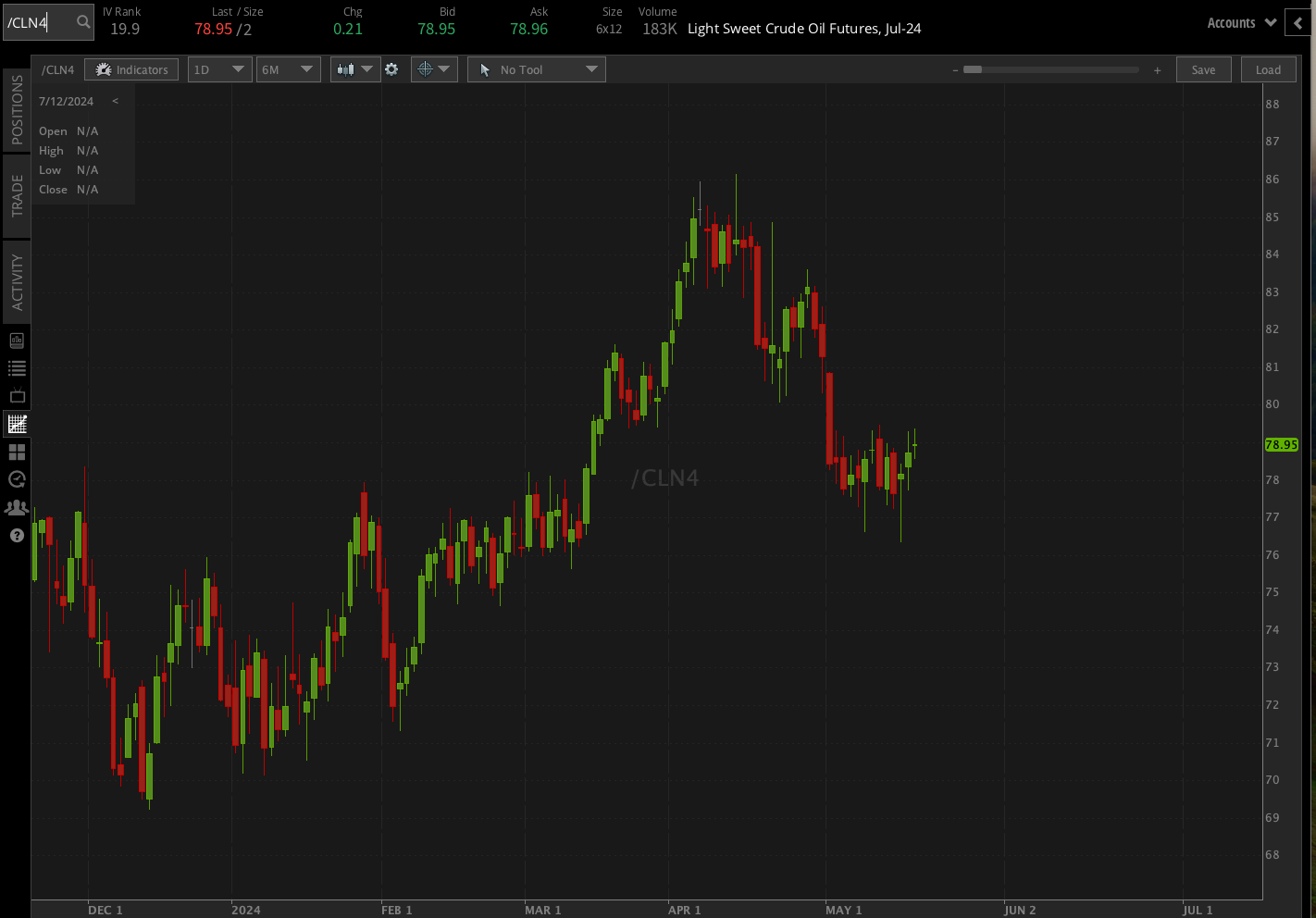
Task: Click the Bid price 78.95
Action: tap(437, 29)
